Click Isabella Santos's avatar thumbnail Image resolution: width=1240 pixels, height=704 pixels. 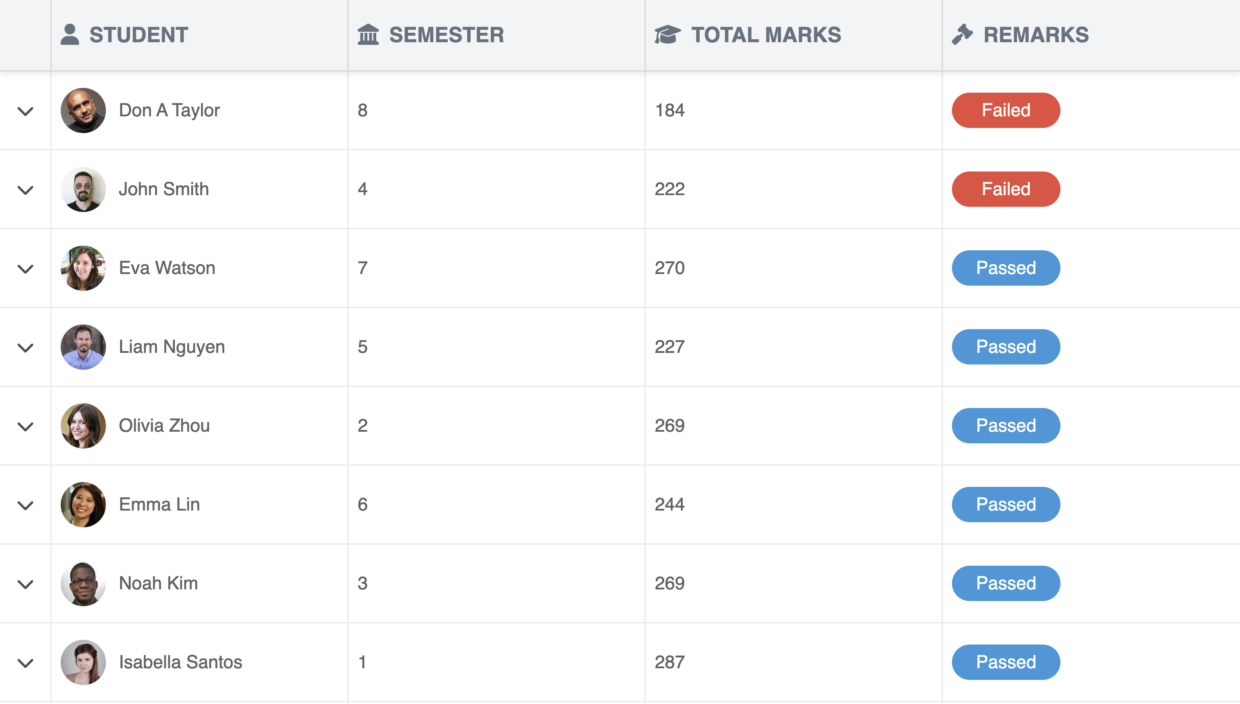click(83, 662)
